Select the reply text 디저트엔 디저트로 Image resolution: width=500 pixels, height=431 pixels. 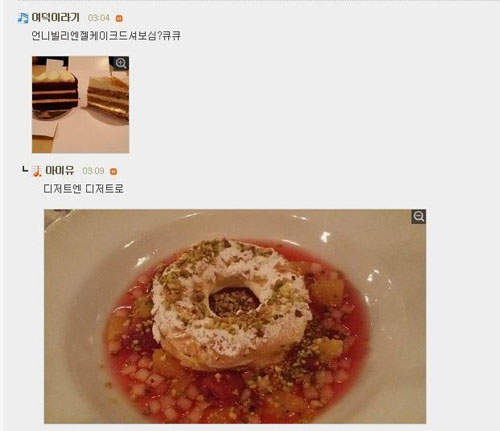(84, 189)
